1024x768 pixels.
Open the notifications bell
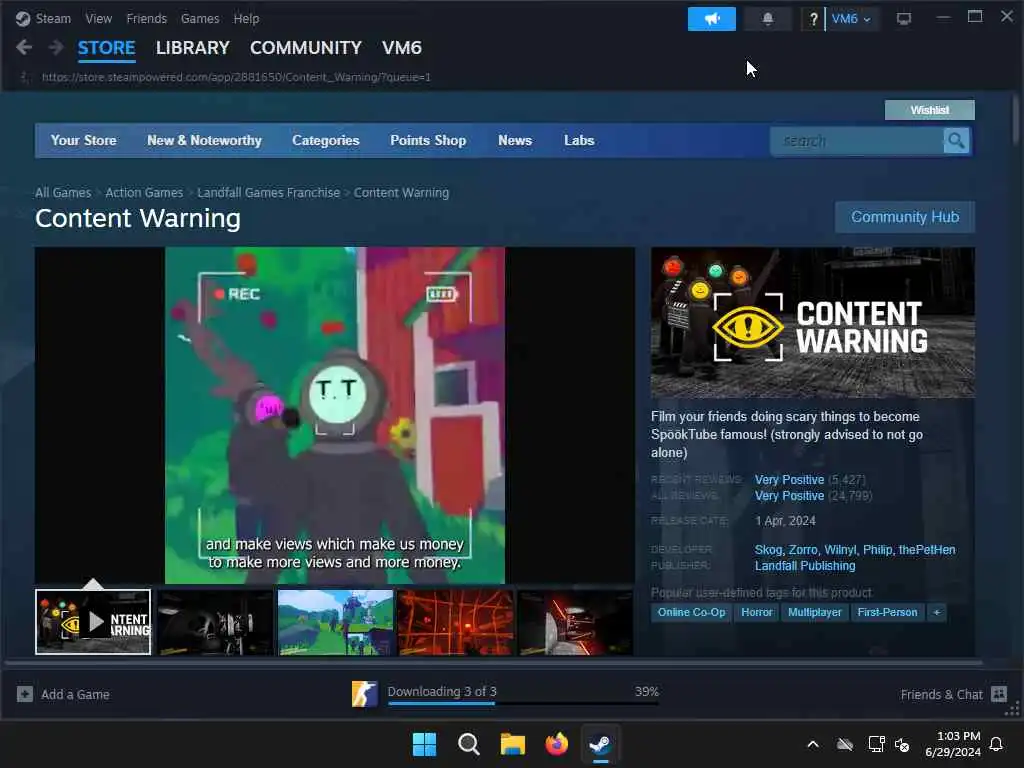pyautogui.click(x=768, y=19)
